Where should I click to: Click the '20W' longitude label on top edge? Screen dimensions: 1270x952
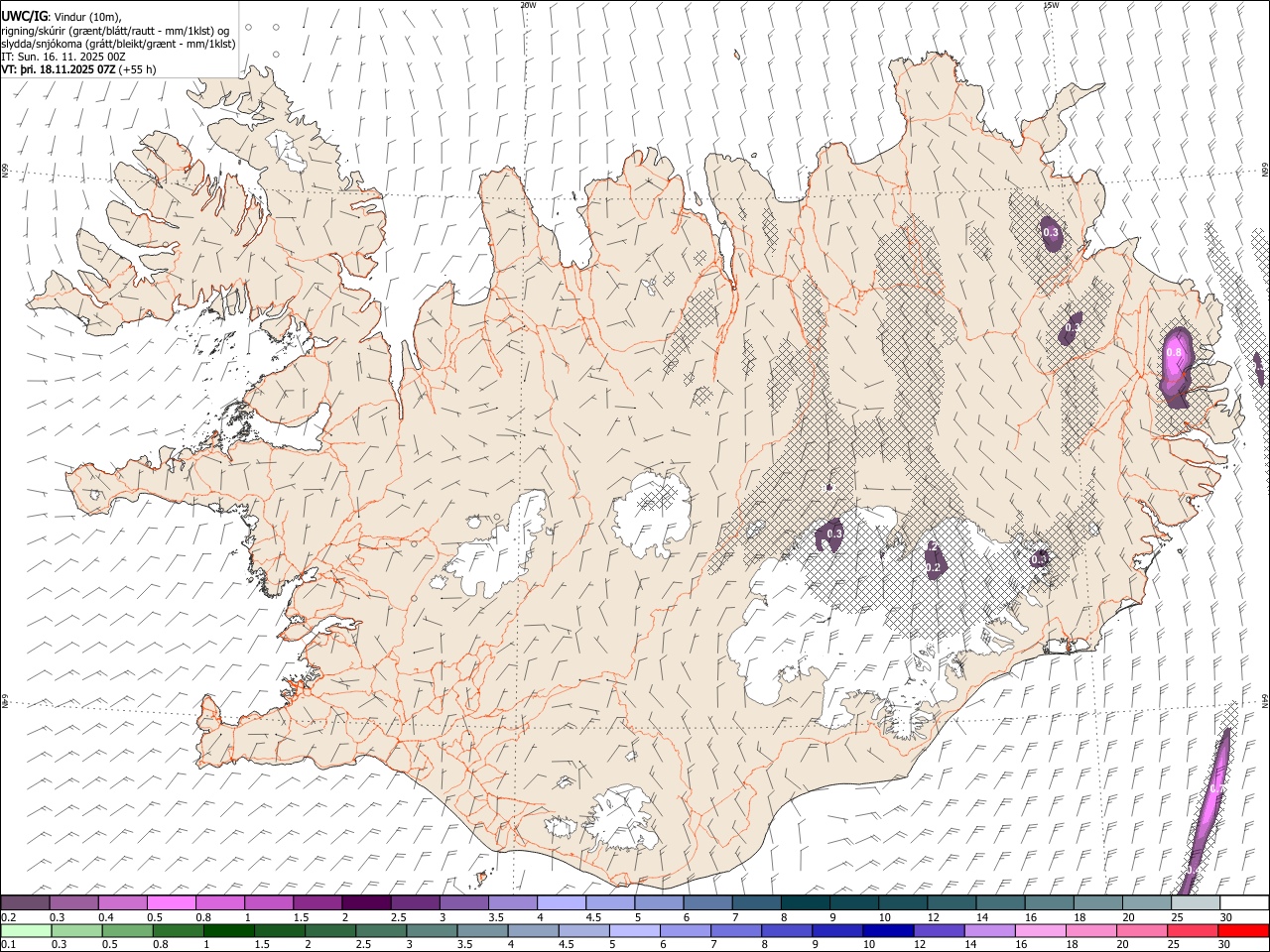click(x=528, y=5)
